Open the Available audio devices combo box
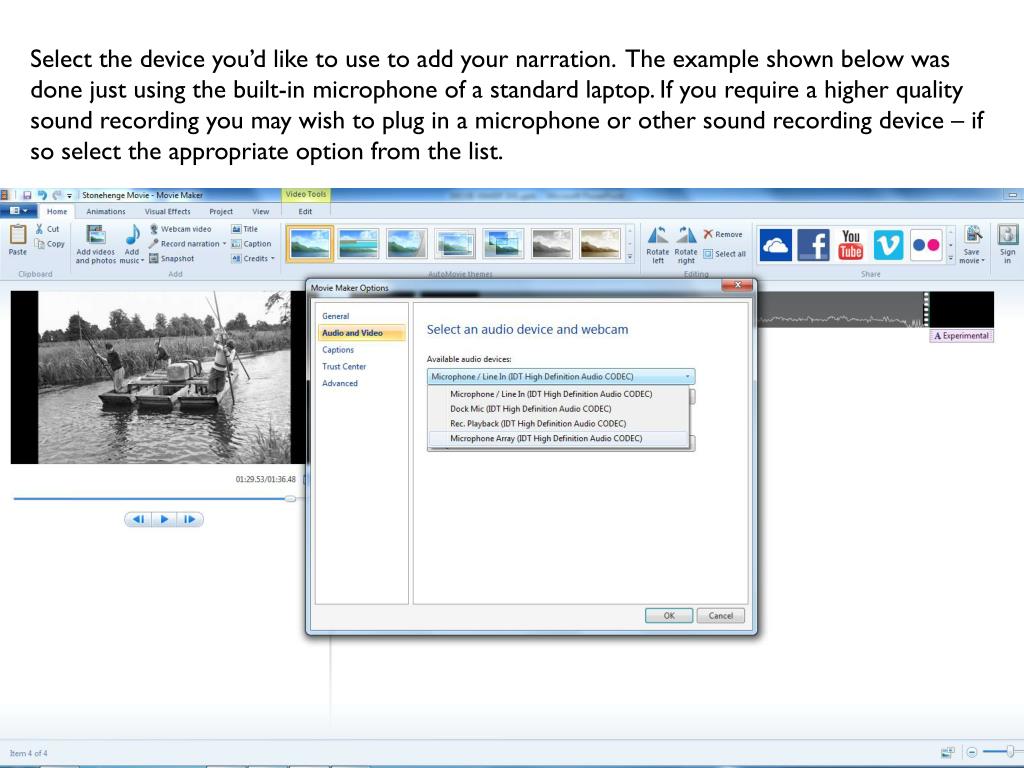The width and height of the screenshot is (1024, 768). coord(561,377)
